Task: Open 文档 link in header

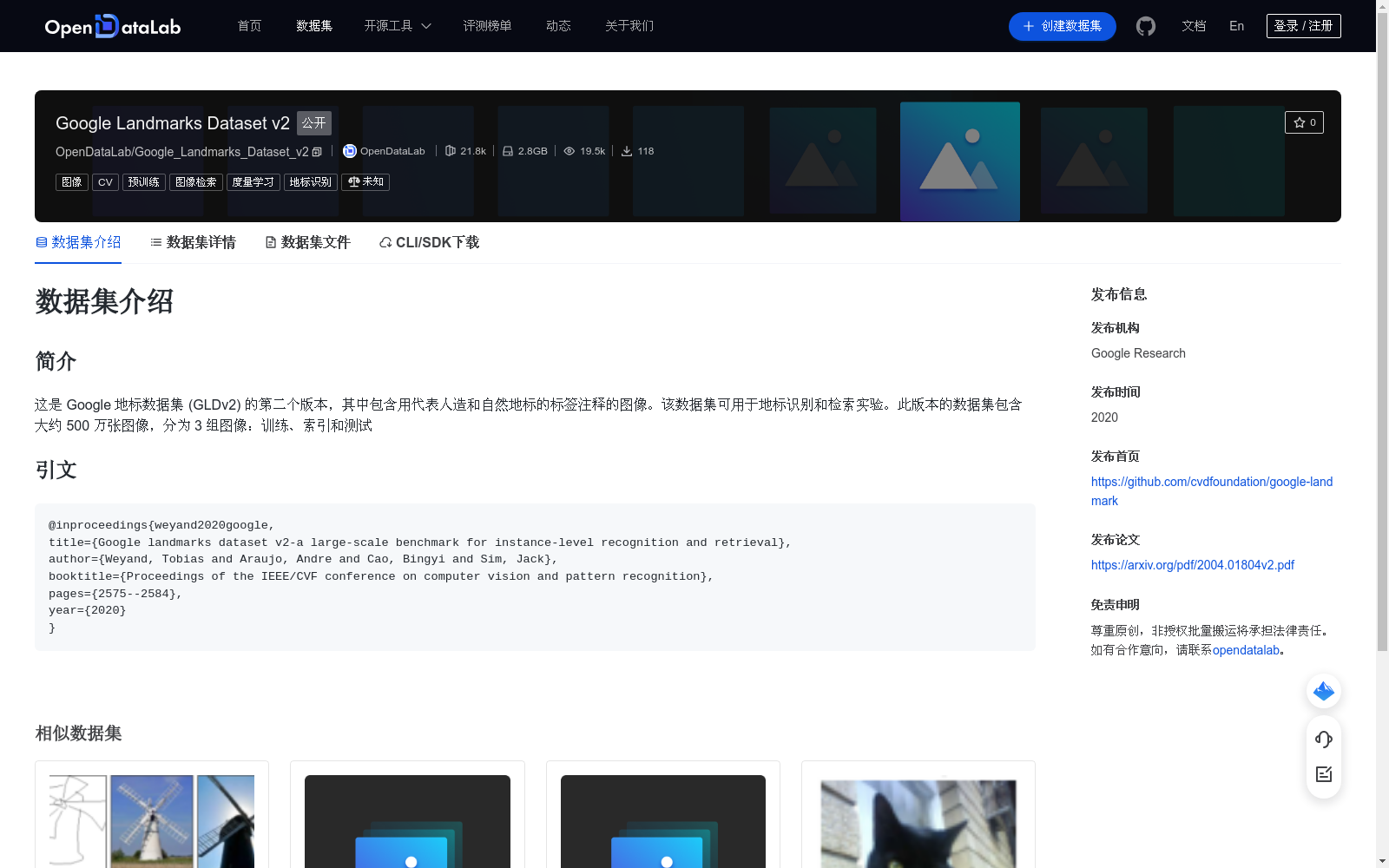Action: (1194, 26)
